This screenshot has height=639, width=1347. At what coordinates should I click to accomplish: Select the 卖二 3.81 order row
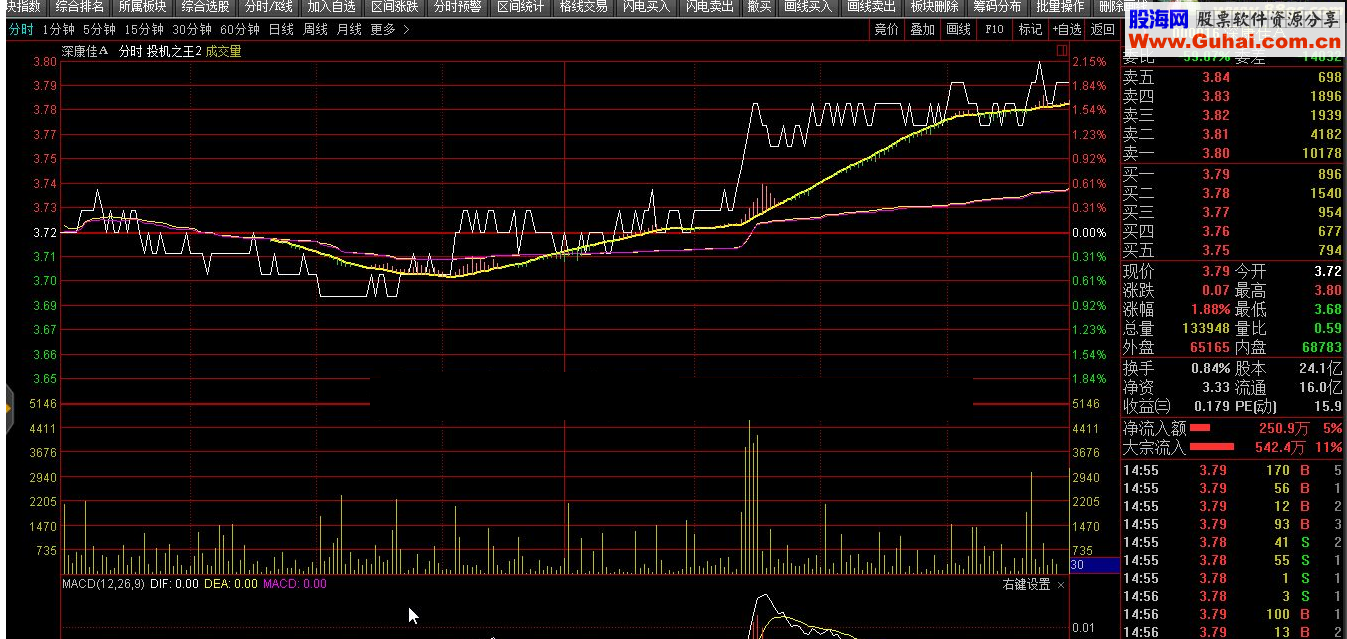pyautogui.click(x=1233, y=135)
